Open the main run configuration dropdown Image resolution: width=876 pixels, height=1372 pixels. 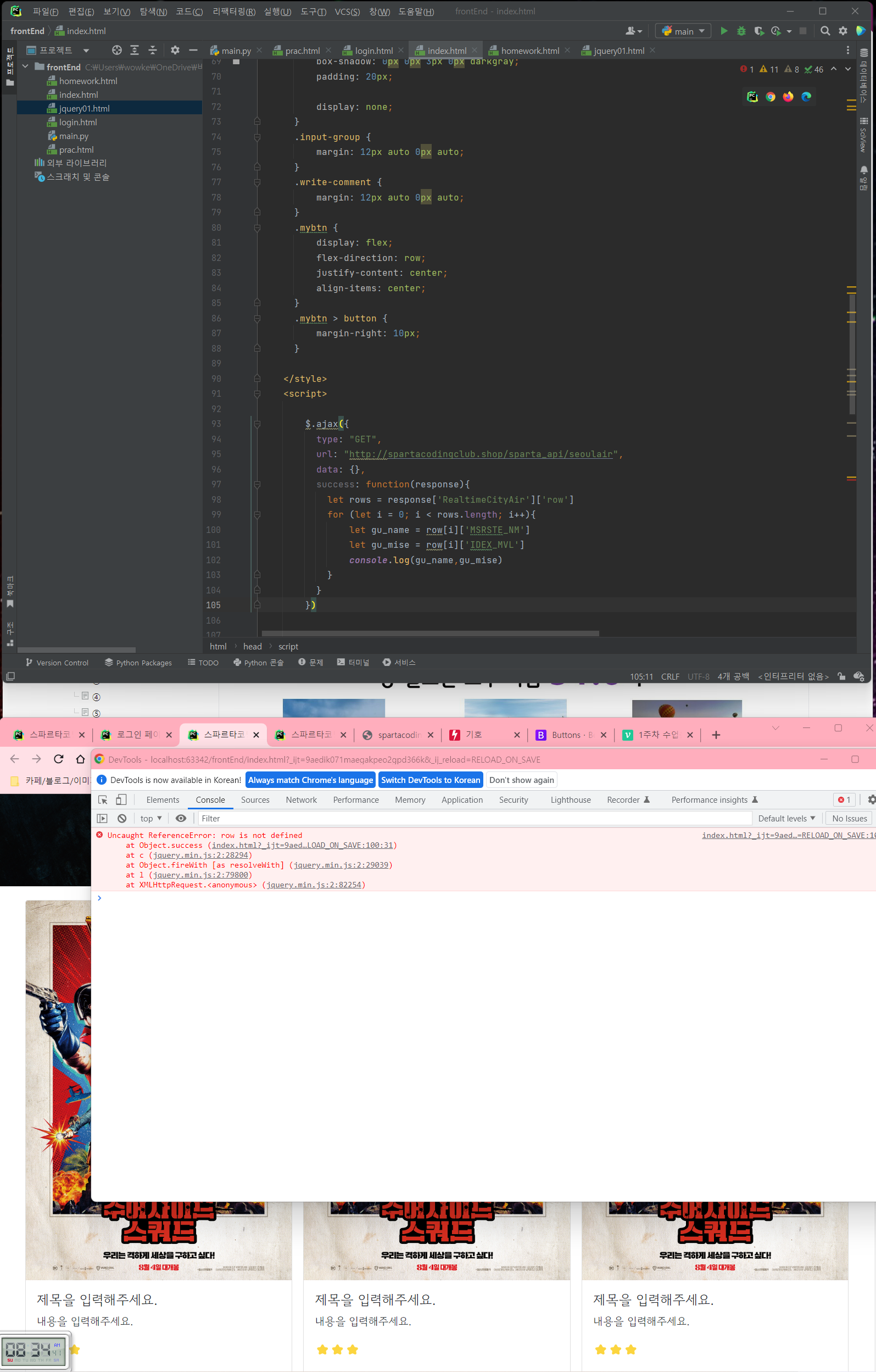tap(683, 31)
